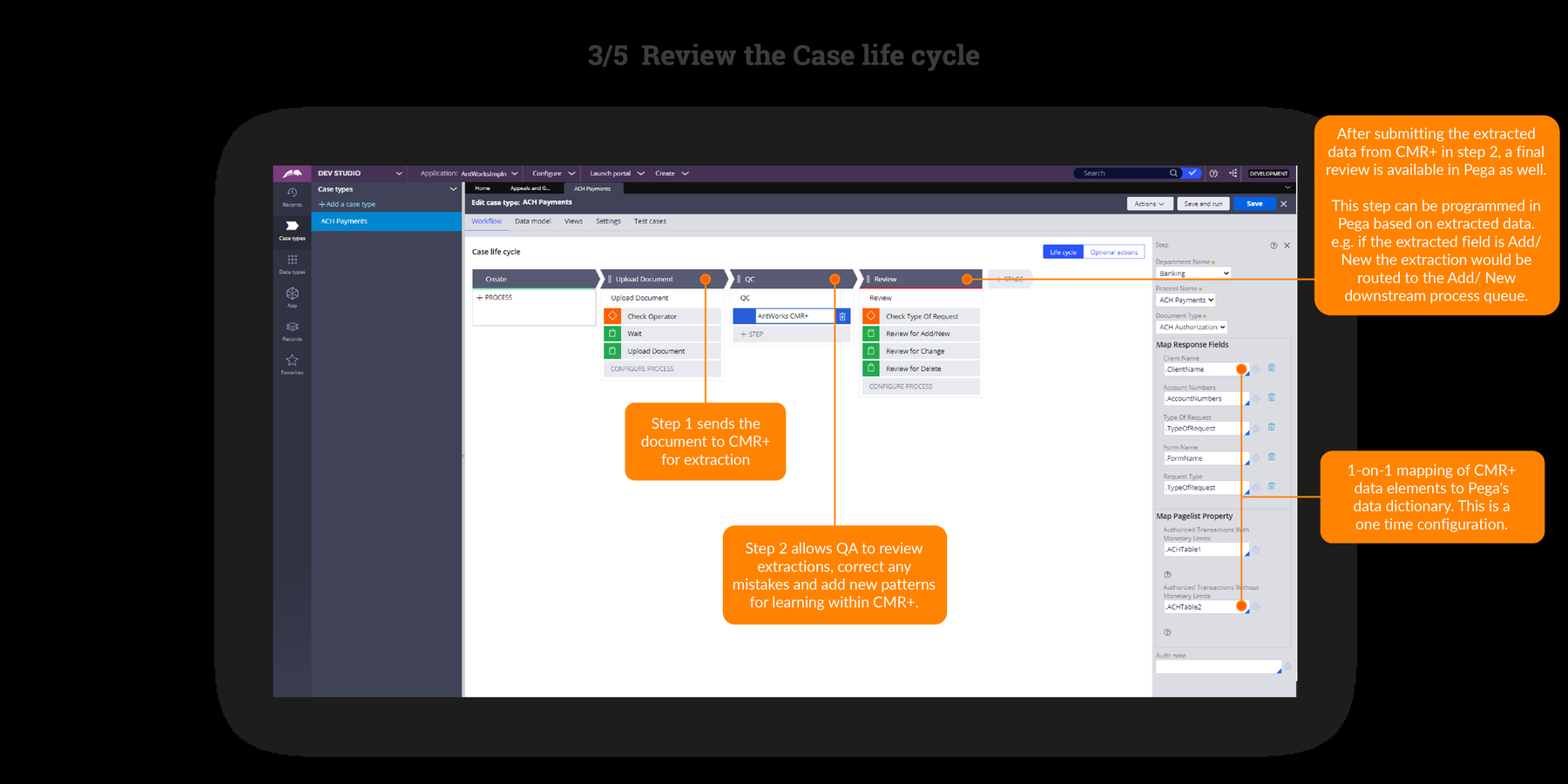
Task: Open App explorer in the left sidebar
Action: pos(292,296)
